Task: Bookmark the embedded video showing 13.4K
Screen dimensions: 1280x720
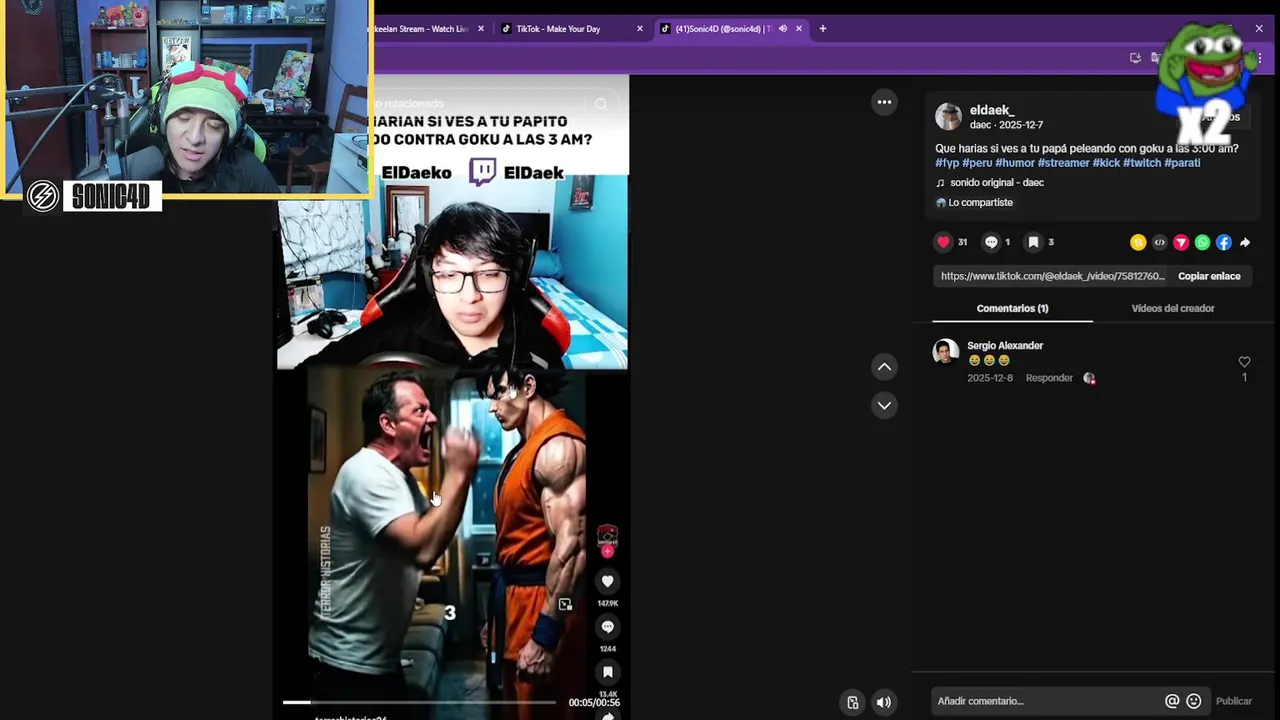Action: click(x=607, y=672)
